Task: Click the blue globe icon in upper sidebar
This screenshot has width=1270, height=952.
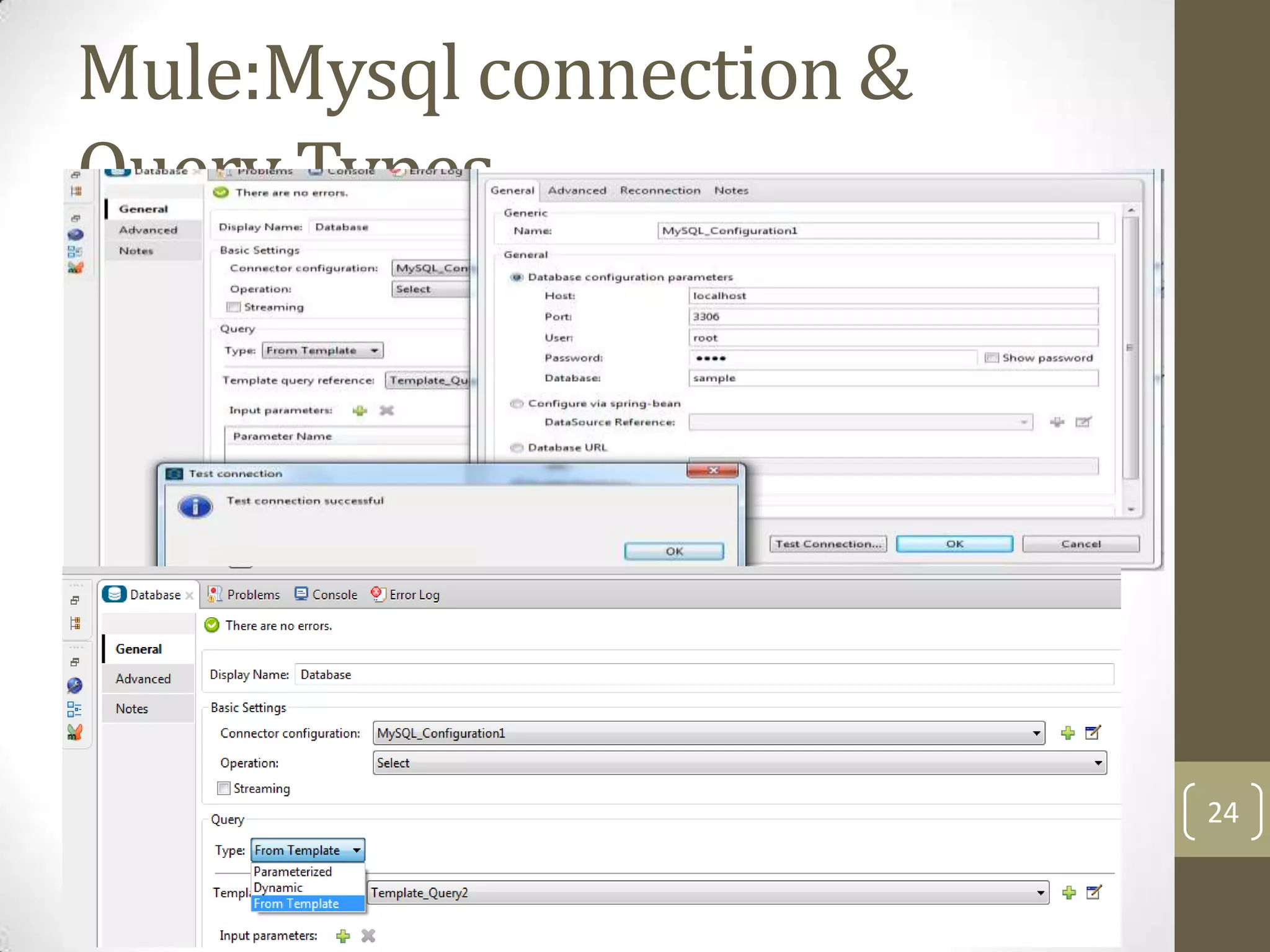Action: 75,235
